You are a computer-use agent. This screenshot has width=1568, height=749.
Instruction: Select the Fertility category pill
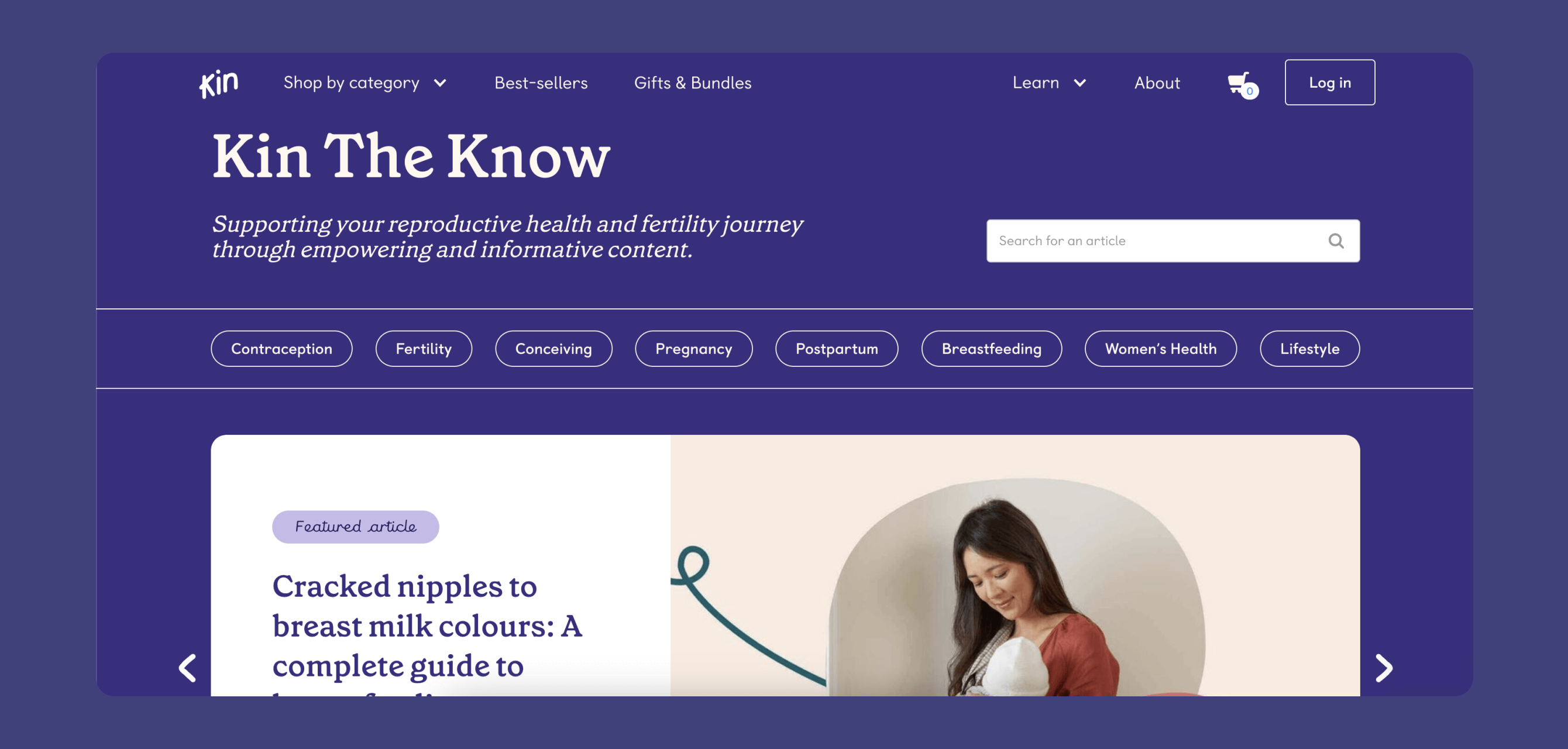tap(424, 349)
